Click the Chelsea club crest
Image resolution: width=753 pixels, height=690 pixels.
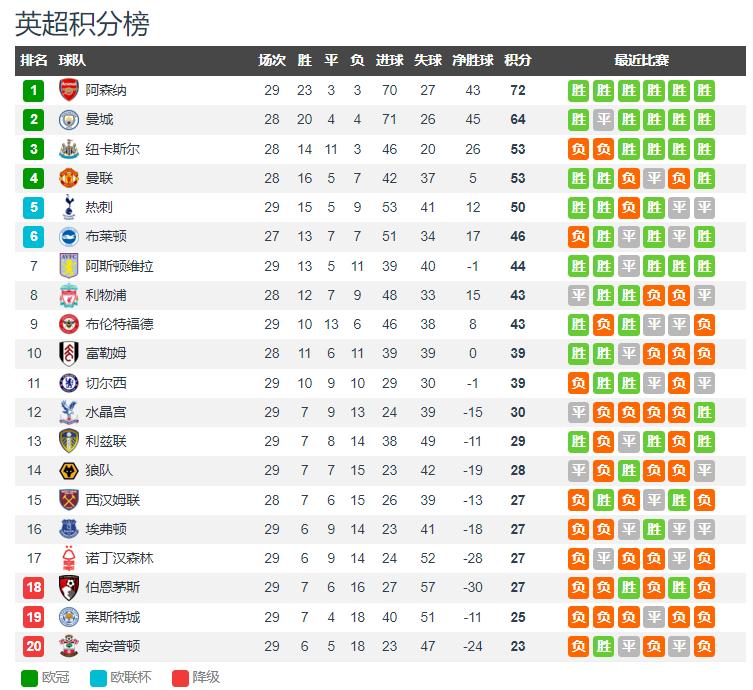point(69,383)
